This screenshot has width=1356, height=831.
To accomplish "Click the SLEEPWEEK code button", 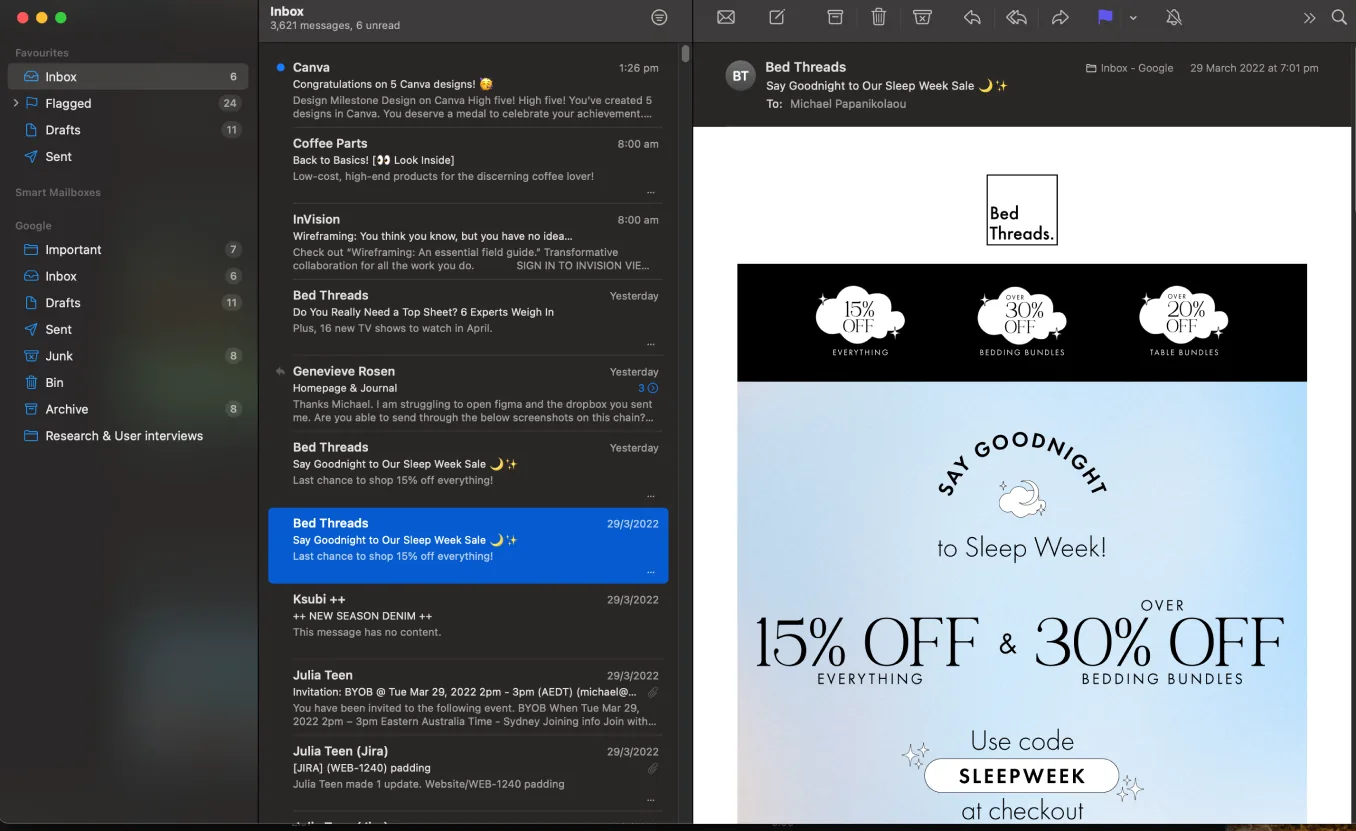I will tap(1021, 776).
